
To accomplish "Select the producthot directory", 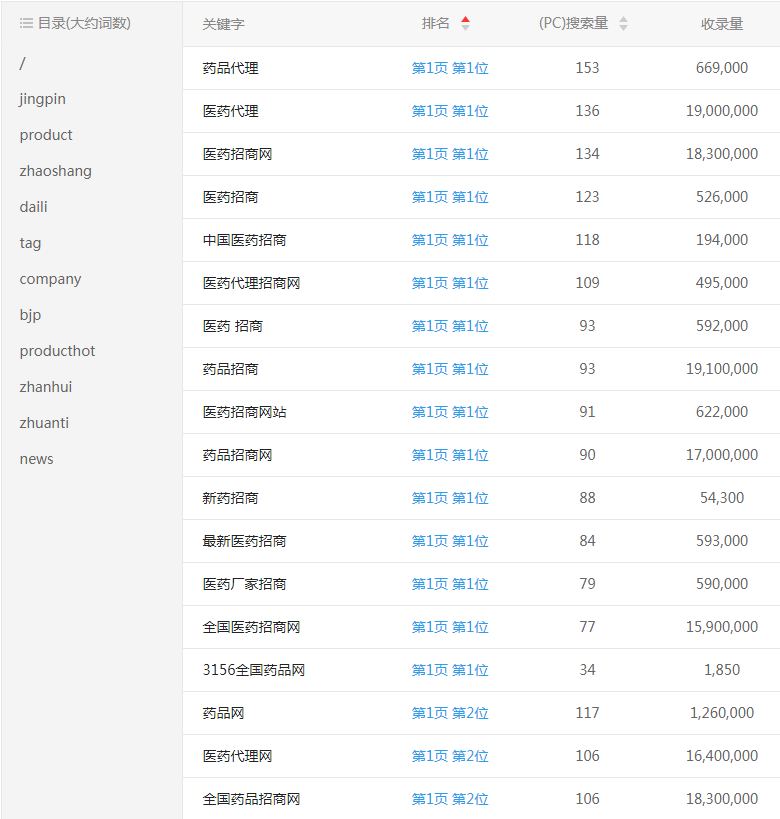I will (58, 351).
